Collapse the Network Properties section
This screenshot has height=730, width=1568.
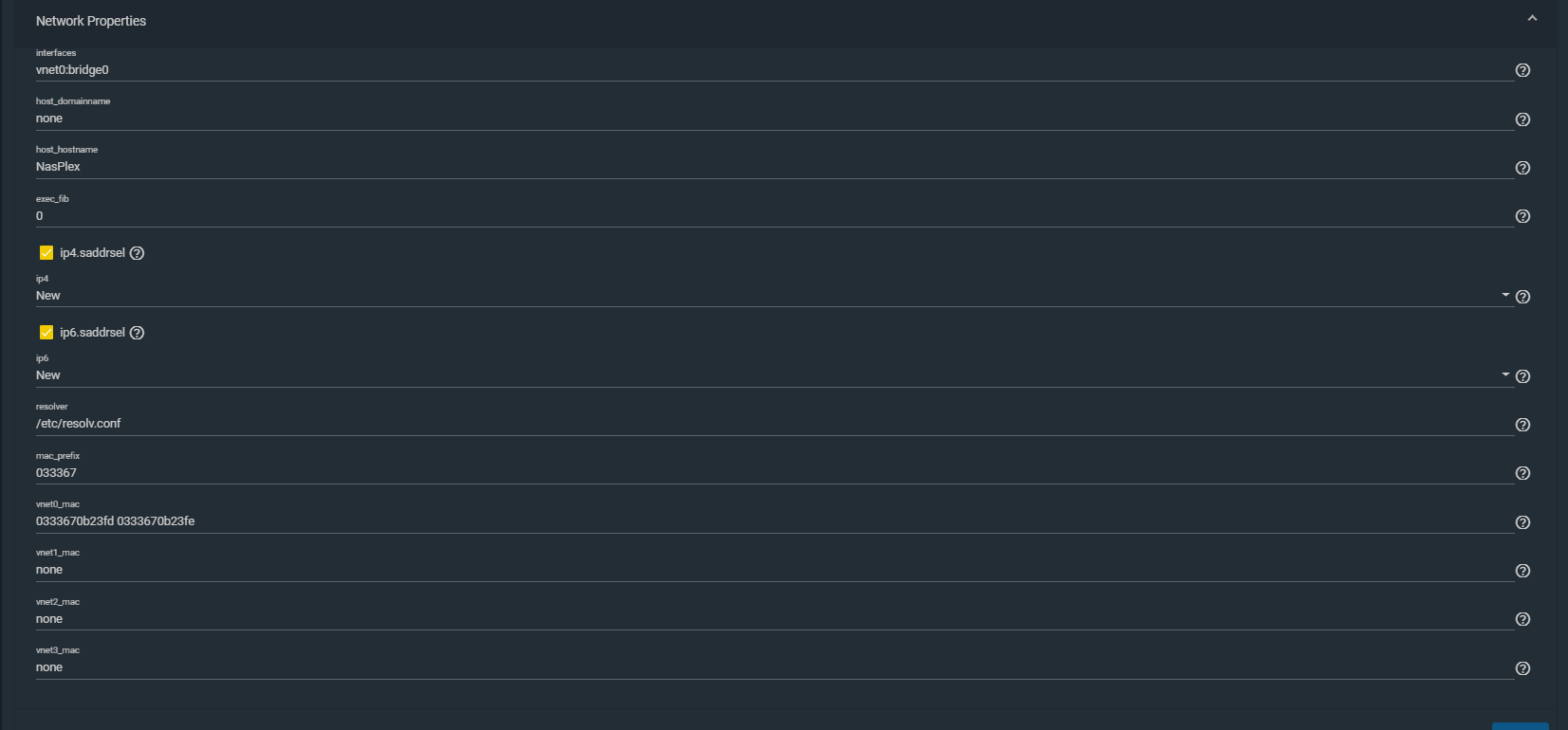(x=1532, y=19)
